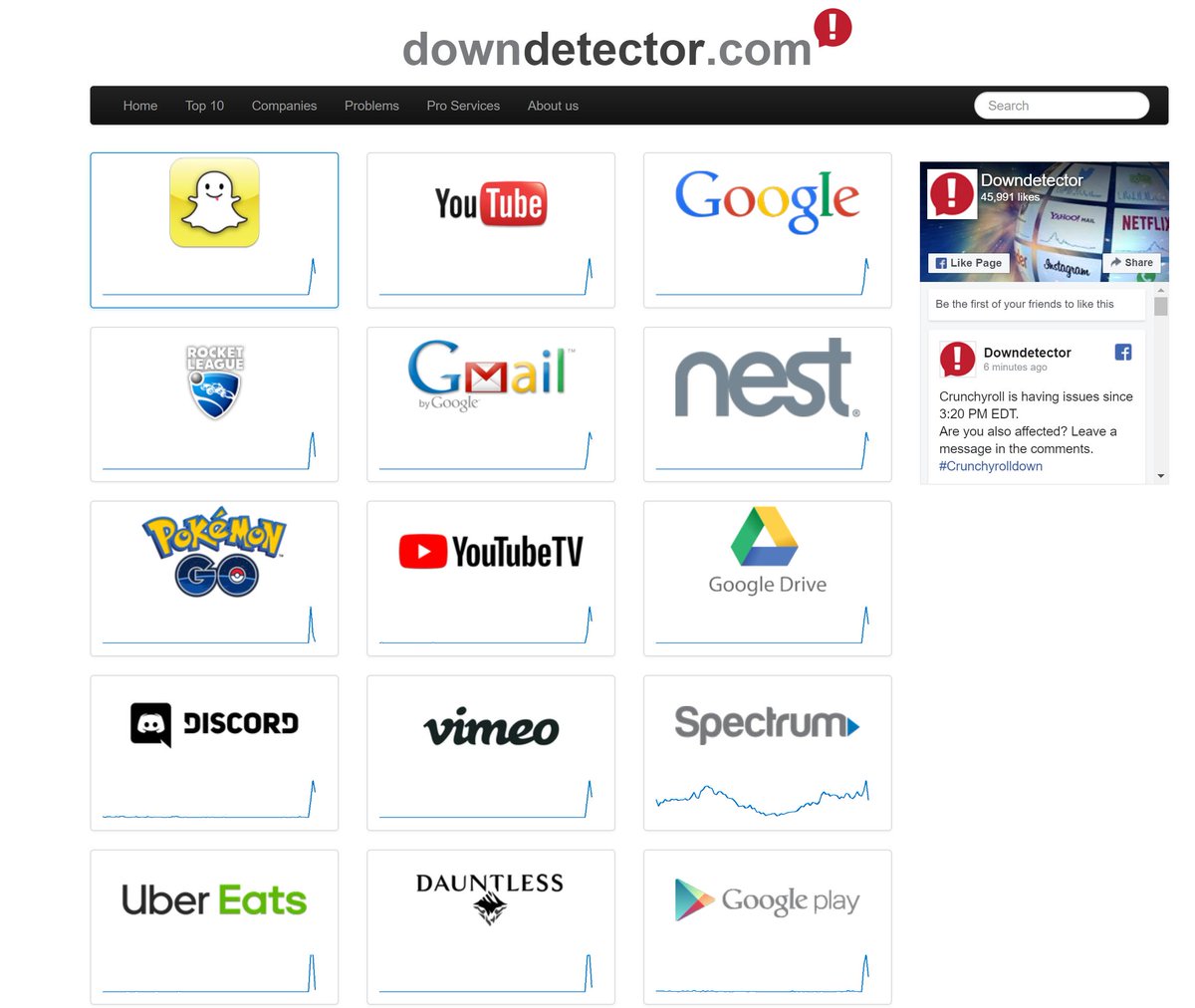The width and height of the screenshot is (1195, 1008).
Task: Go to the Home menu item
Action: tap(140, 106)
